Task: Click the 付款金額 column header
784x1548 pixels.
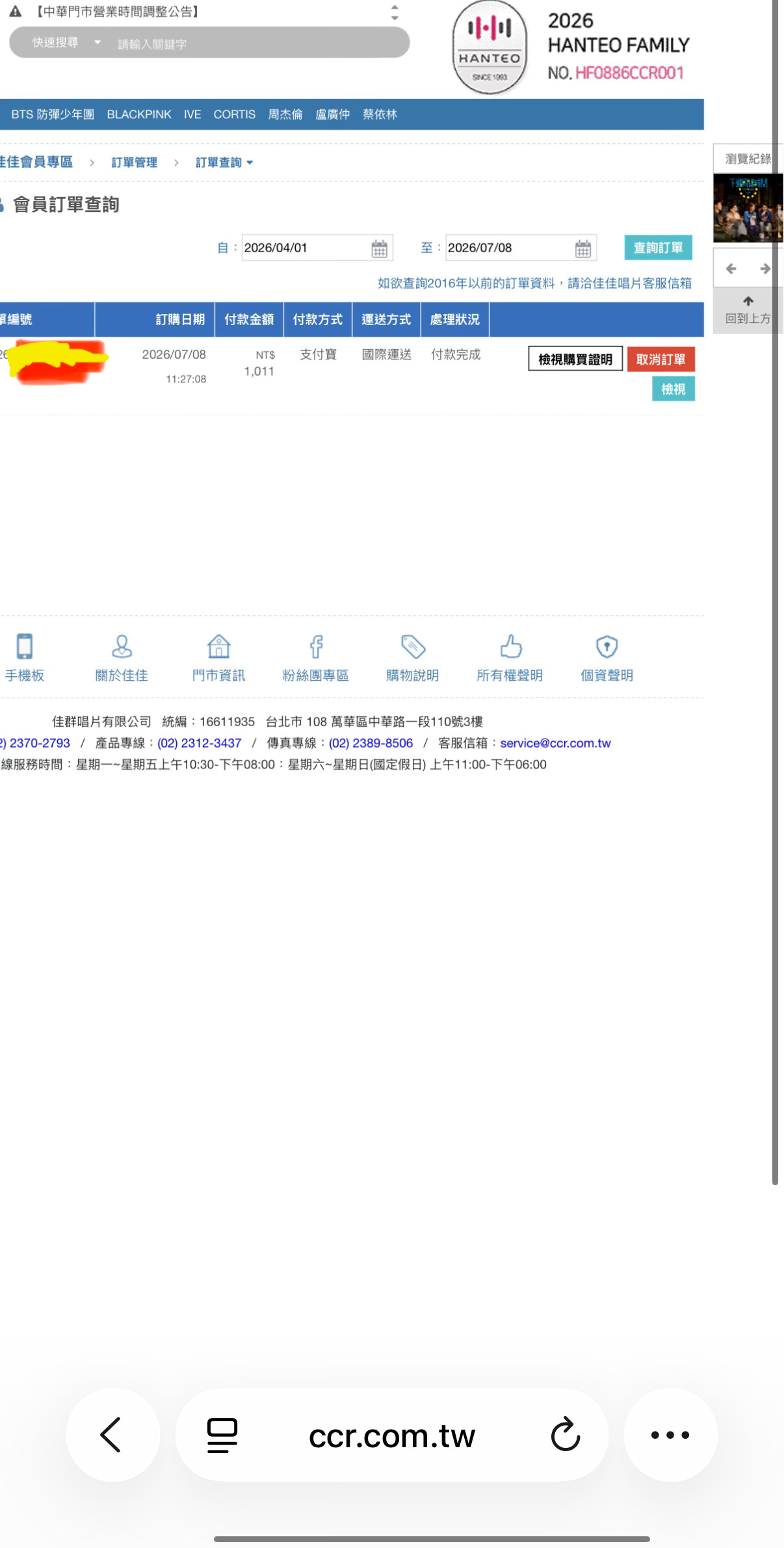Action: (249, 319)
